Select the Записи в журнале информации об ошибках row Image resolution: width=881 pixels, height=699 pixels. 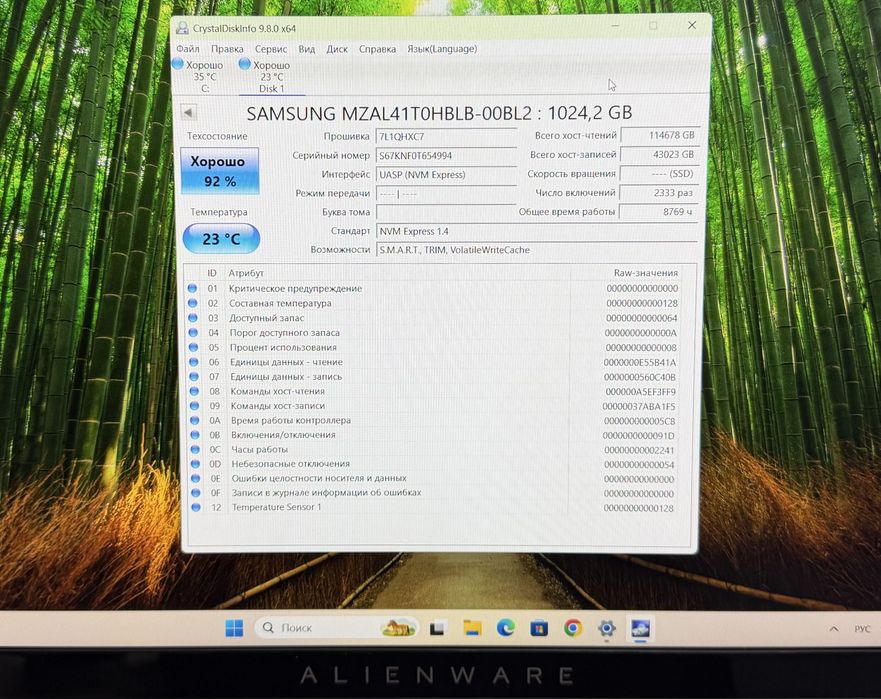click(x=434, y=493)
